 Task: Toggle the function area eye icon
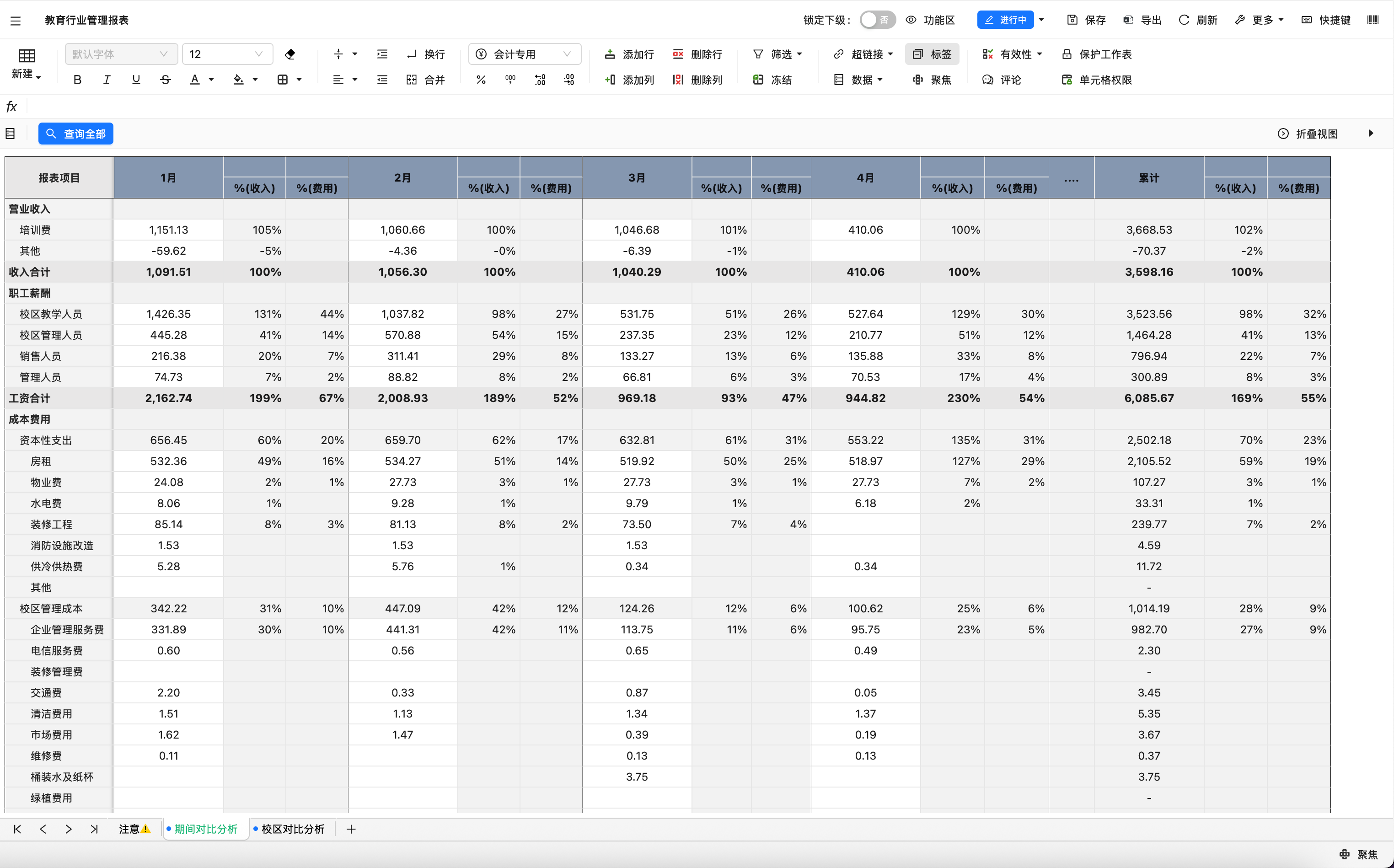(911, 20)
